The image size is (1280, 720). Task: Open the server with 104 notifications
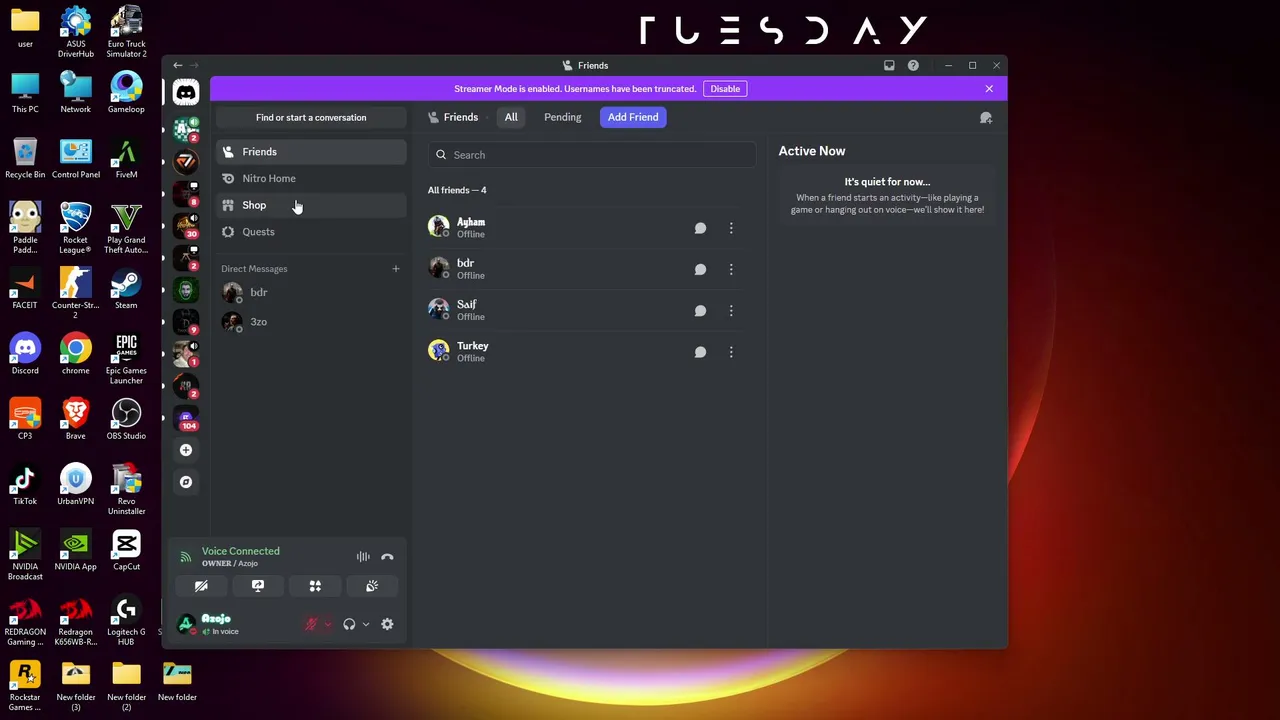pyautogui.click(x=186, y=418)
